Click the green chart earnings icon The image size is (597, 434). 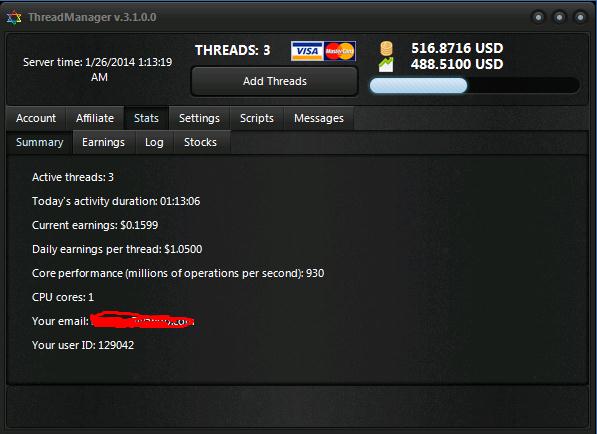(x=386, y=65)
